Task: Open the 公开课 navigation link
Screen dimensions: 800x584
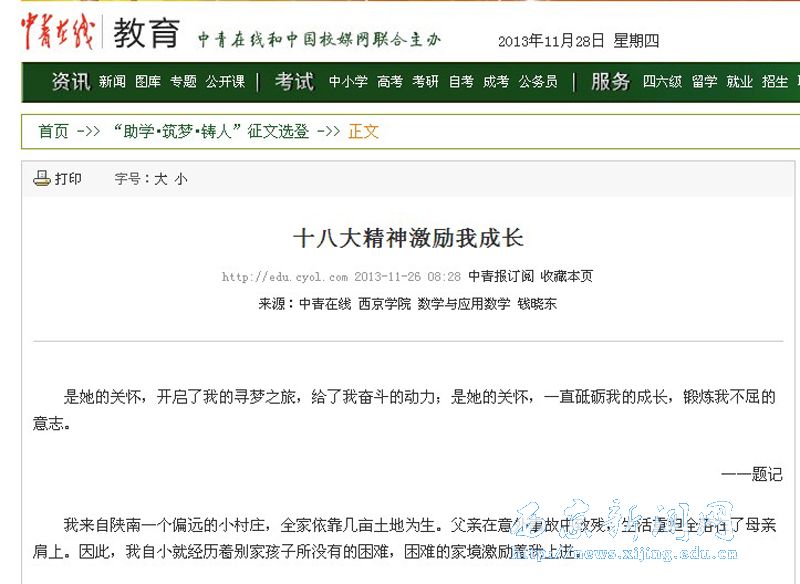Action: pyautogui.click(x=223, y=82)
